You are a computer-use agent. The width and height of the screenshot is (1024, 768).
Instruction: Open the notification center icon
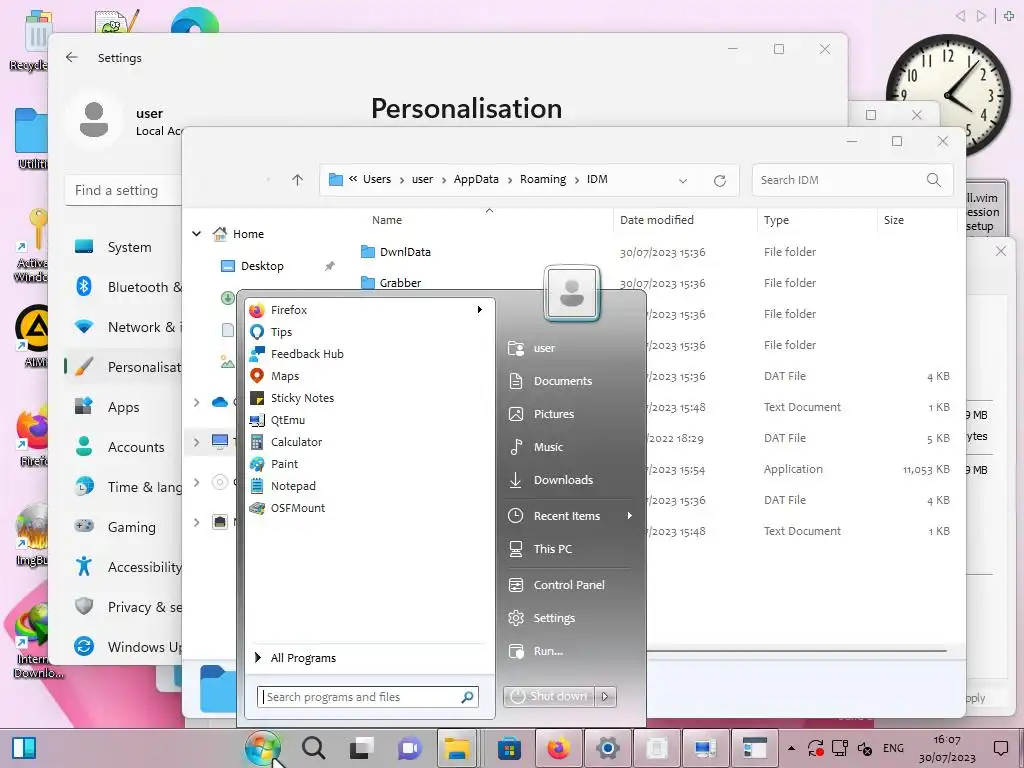[1000, 748]
